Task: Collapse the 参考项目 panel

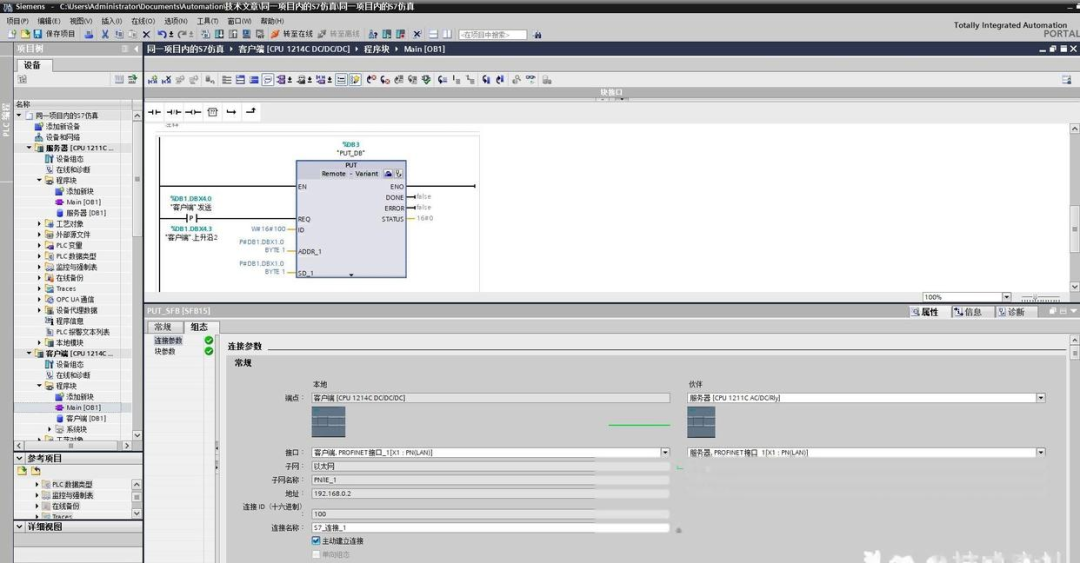Action: point(19,458)
